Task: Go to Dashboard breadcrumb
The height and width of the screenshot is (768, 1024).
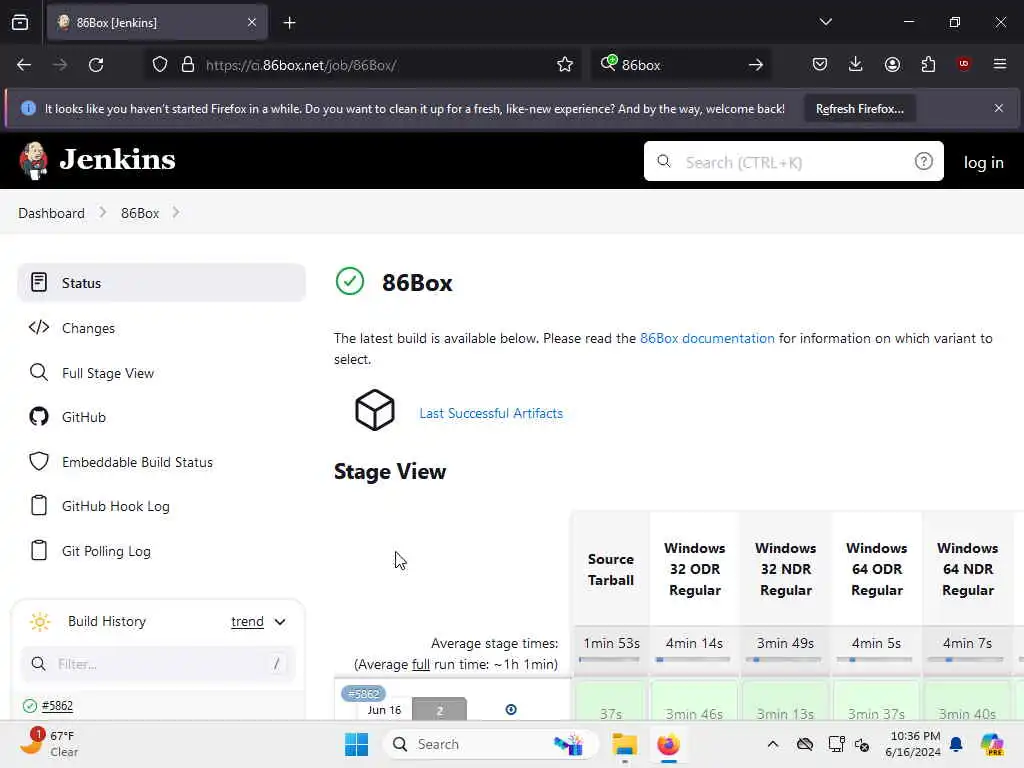Action: pyautogui.click(x=52, y=213)
